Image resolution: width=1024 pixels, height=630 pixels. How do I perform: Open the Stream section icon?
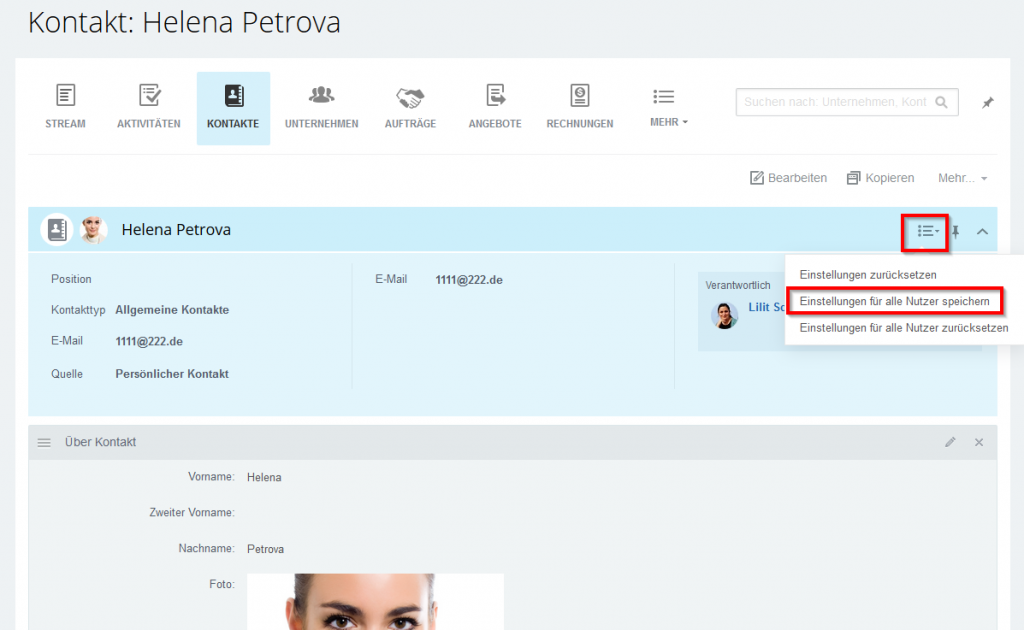coord(65,95)
